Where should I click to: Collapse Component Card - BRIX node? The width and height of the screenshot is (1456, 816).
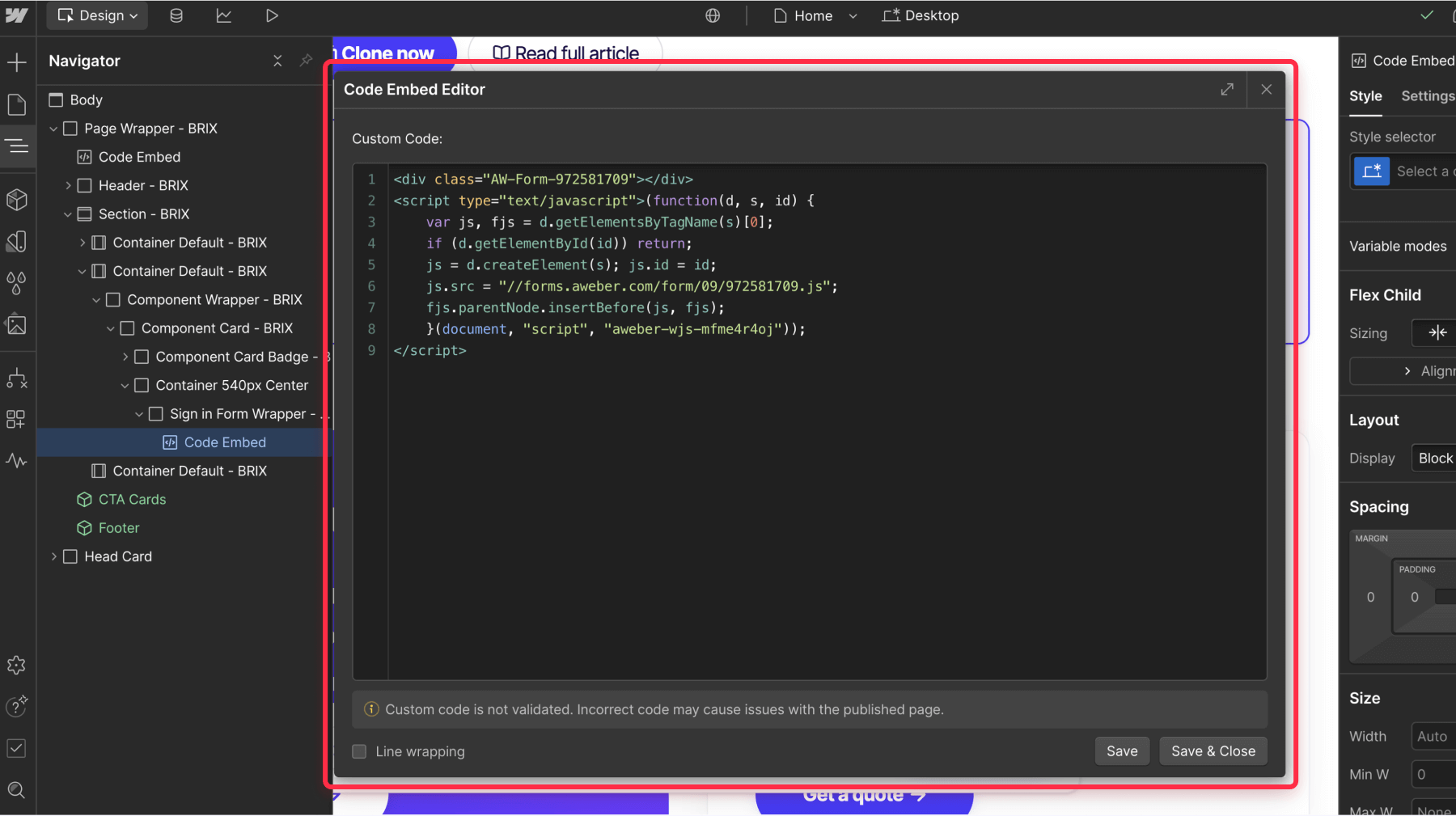coord(111,328)
